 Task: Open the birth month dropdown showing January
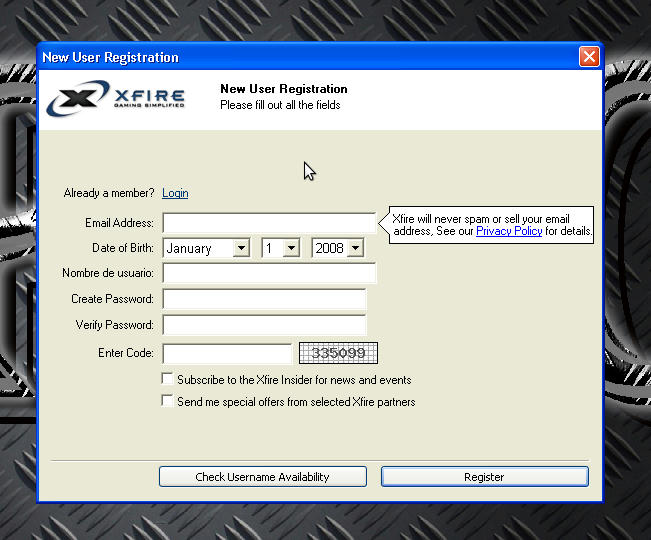(206, 248)
